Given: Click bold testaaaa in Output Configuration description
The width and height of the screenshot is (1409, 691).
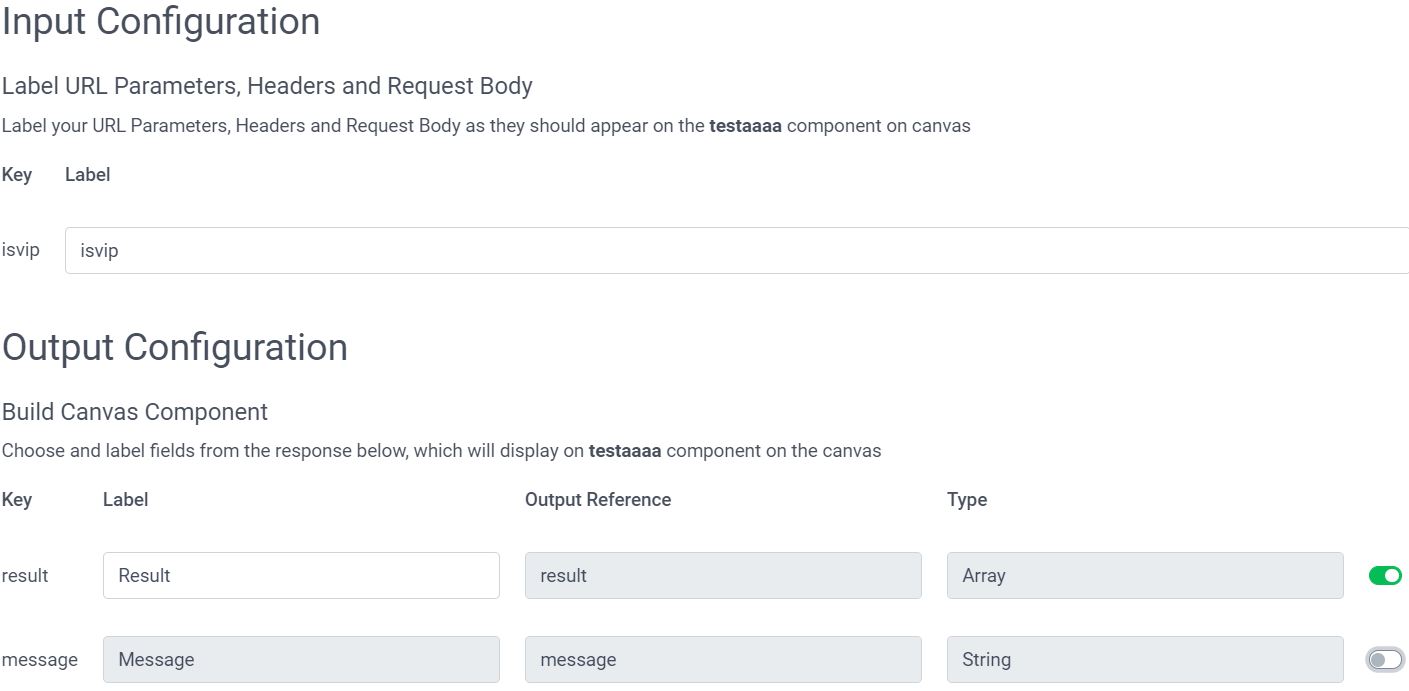Looking at the screenshot, I should click(625, 450).
